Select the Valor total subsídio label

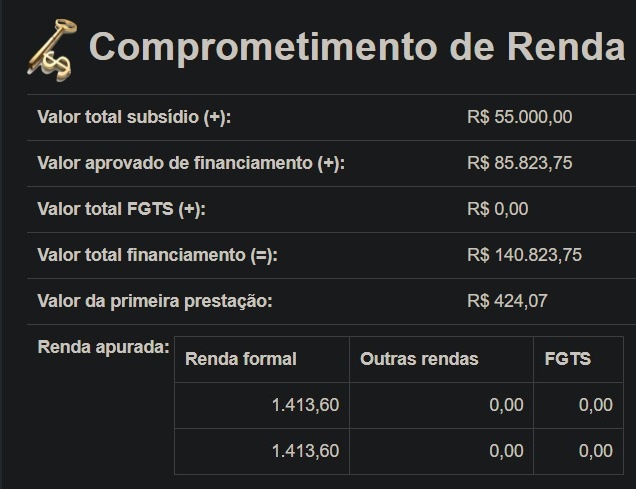(x=134, y=117)
